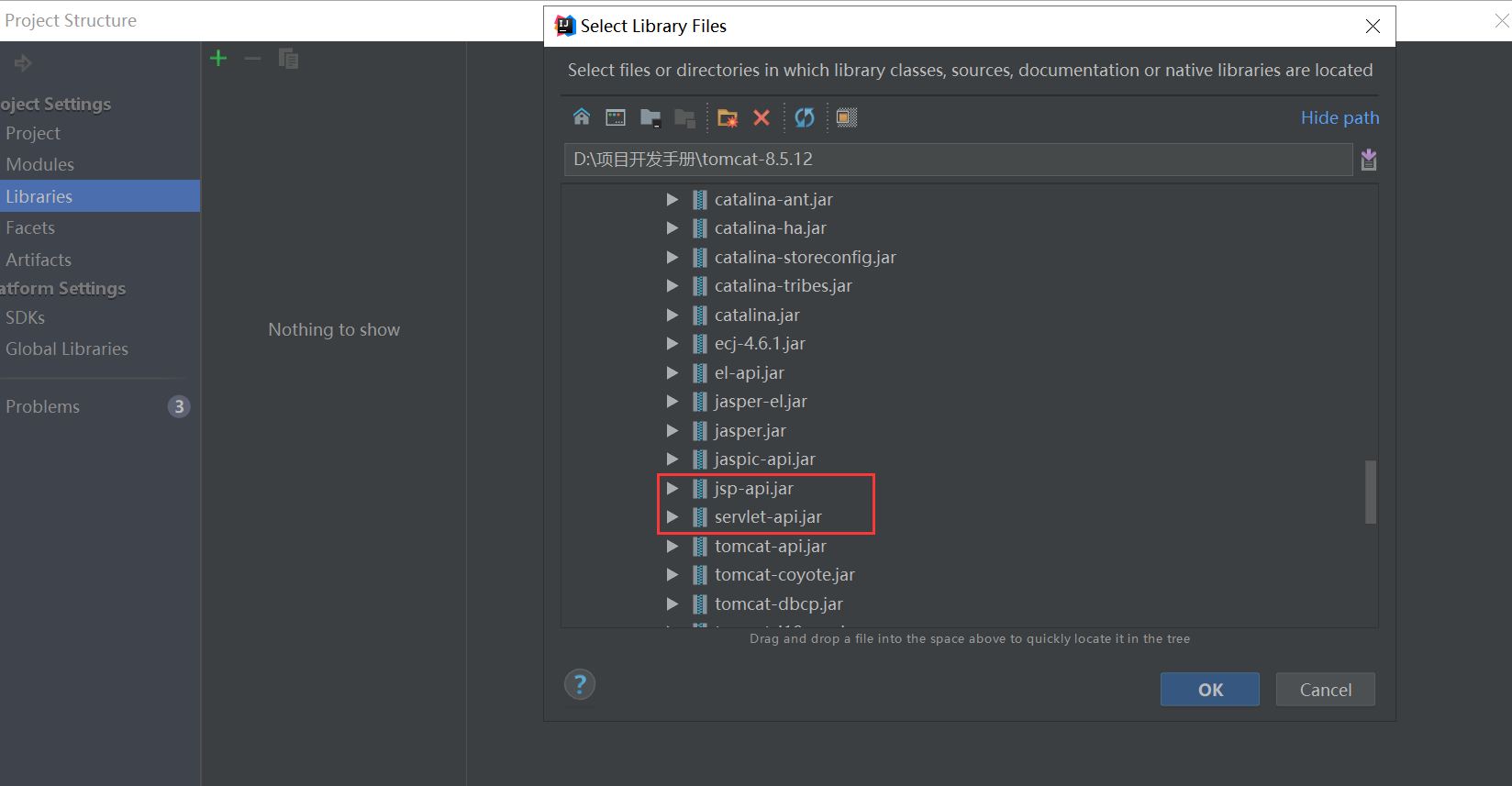Expand jasper.jar node
The image size is (1512, 786).
click(673, 431)
